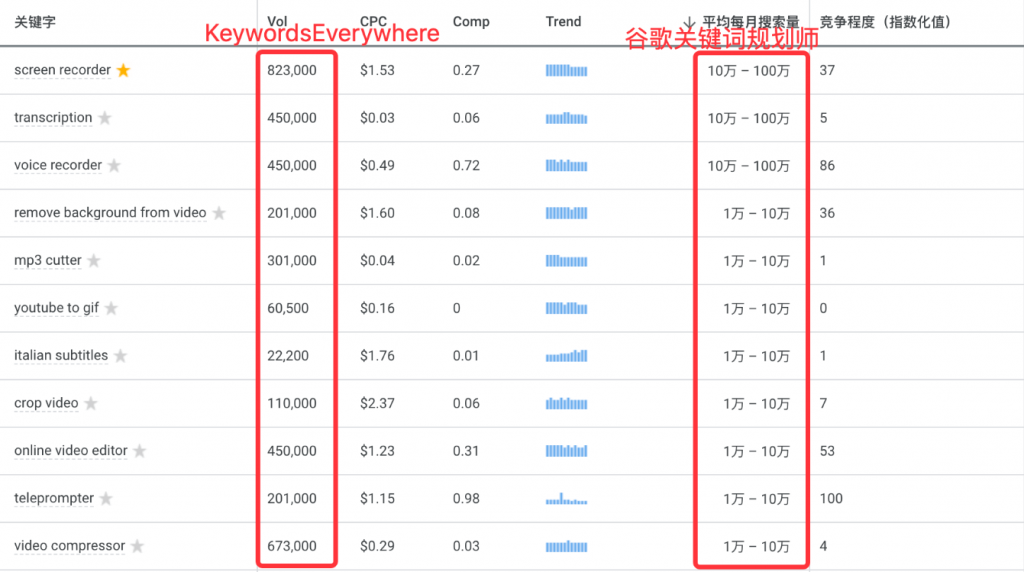Open trend chart for online video editor
The image size is (1024, 572).
click(x=566, y=451)
